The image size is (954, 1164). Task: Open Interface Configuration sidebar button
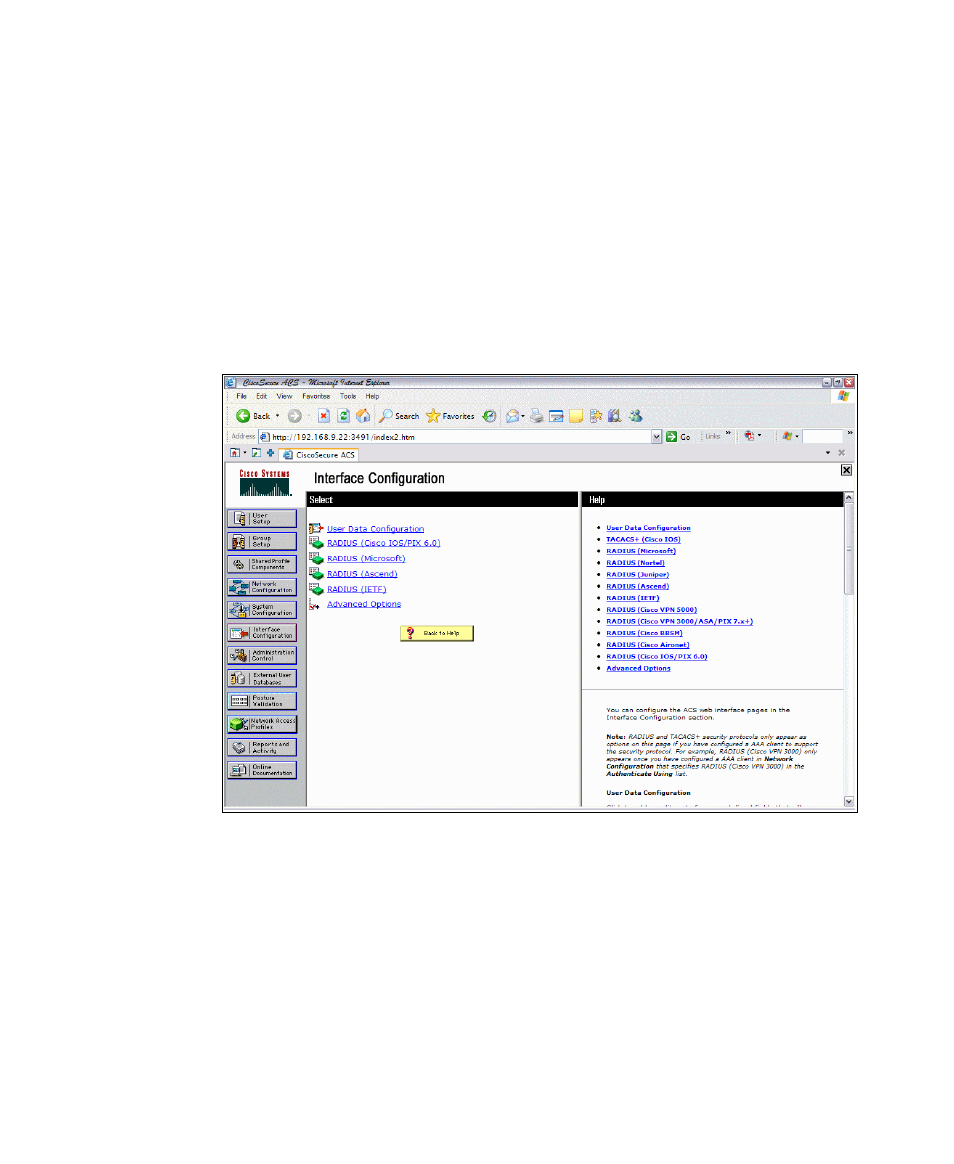262,632
